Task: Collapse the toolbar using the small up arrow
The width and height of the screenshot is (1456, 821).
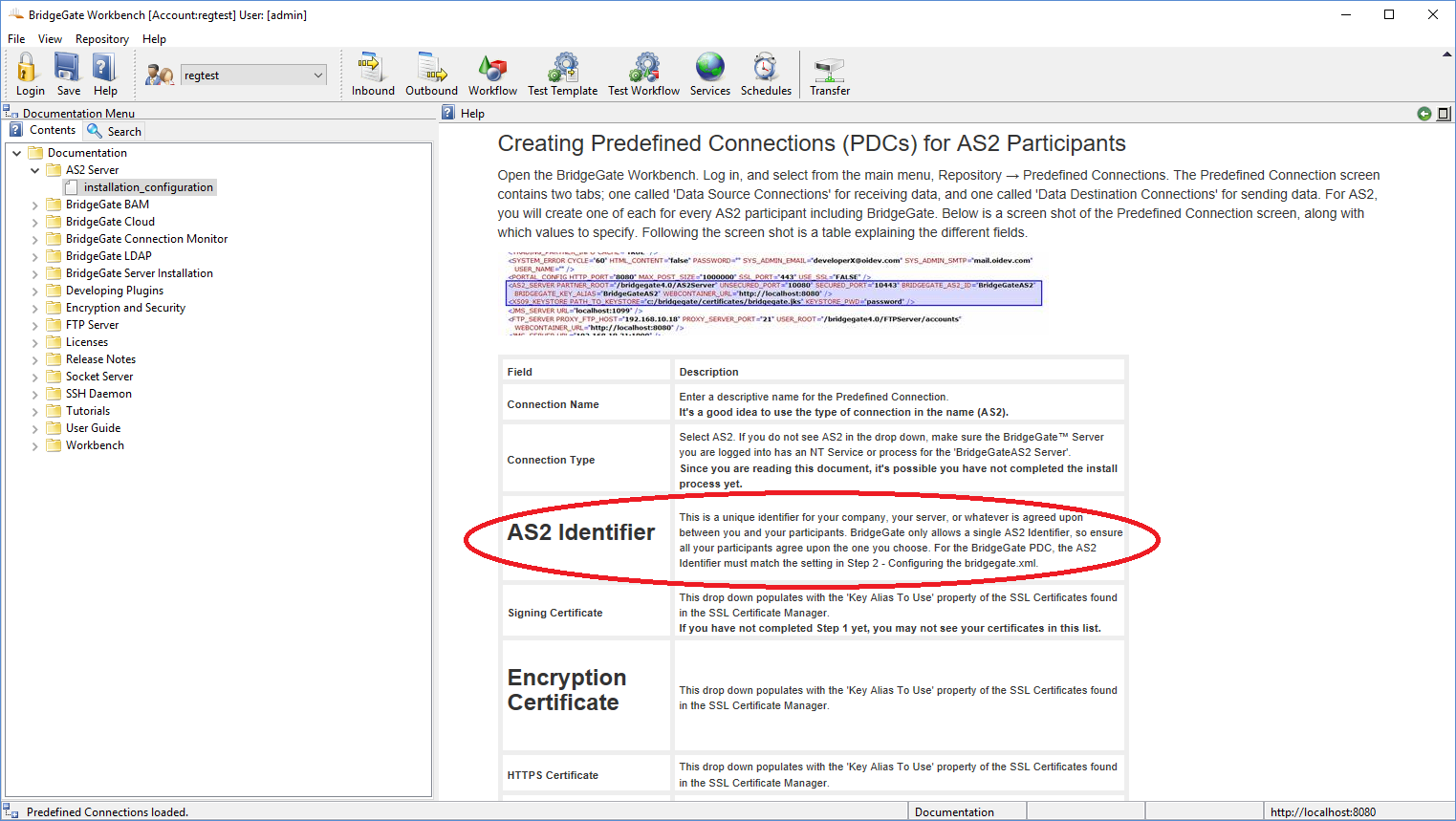Action: [x=1446, y=54]
